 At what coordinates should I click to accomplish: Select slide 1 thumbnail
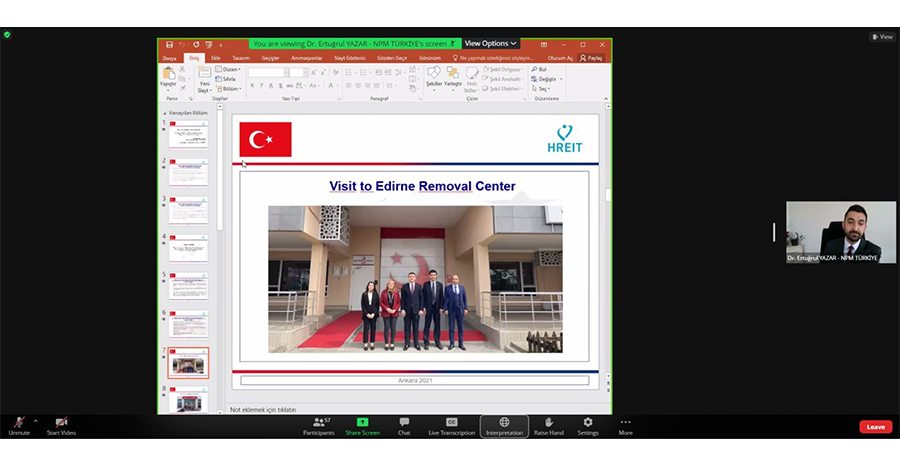[188, 134]
